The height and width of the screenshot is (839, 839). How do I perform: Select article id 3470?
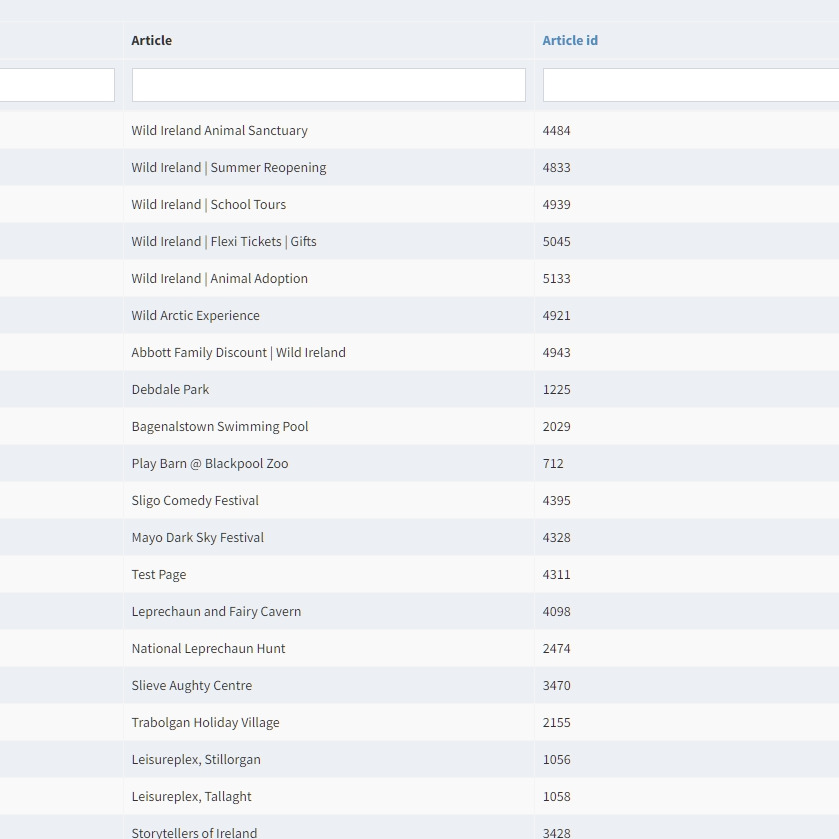pyautogui.click(x=556, y=684)
